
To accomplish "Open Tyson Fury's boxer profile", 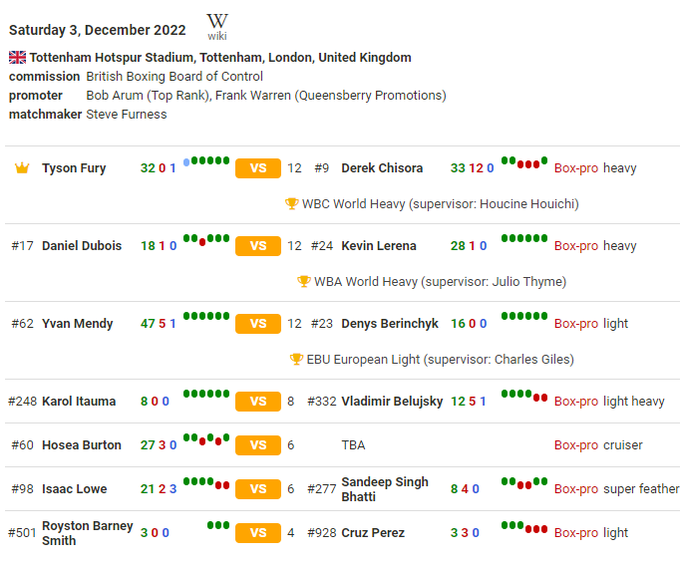I will (74, 168).
